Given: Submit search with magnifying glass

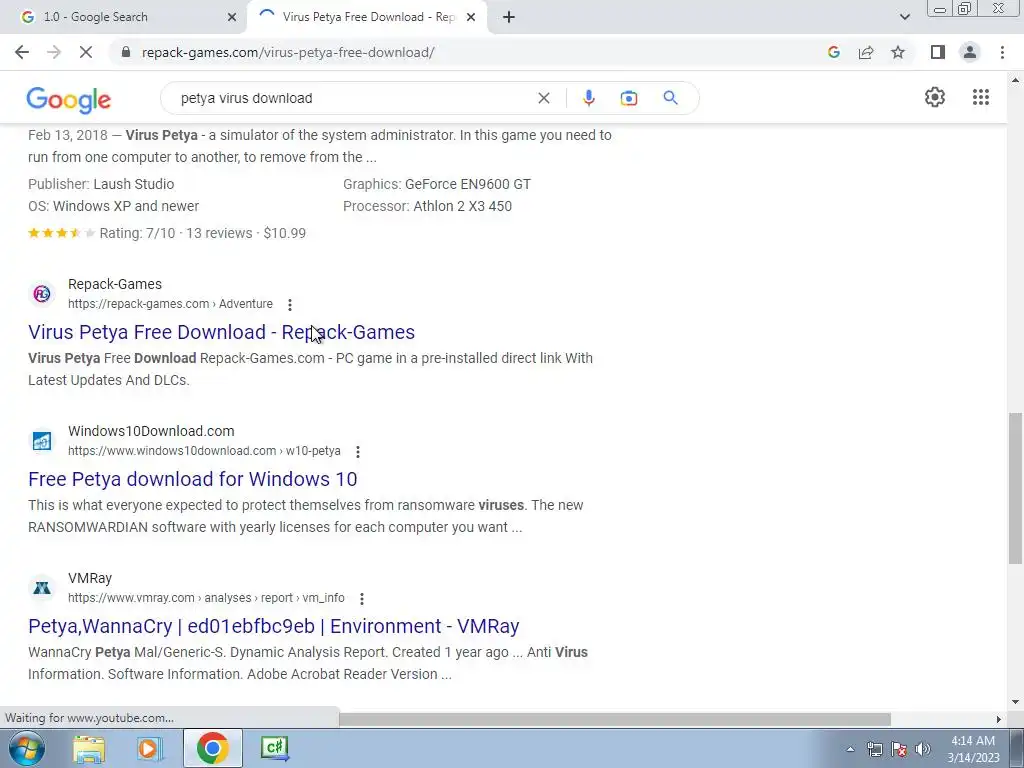Looking at the screenshot, I should pyautogui.click(x=670, y=98).
